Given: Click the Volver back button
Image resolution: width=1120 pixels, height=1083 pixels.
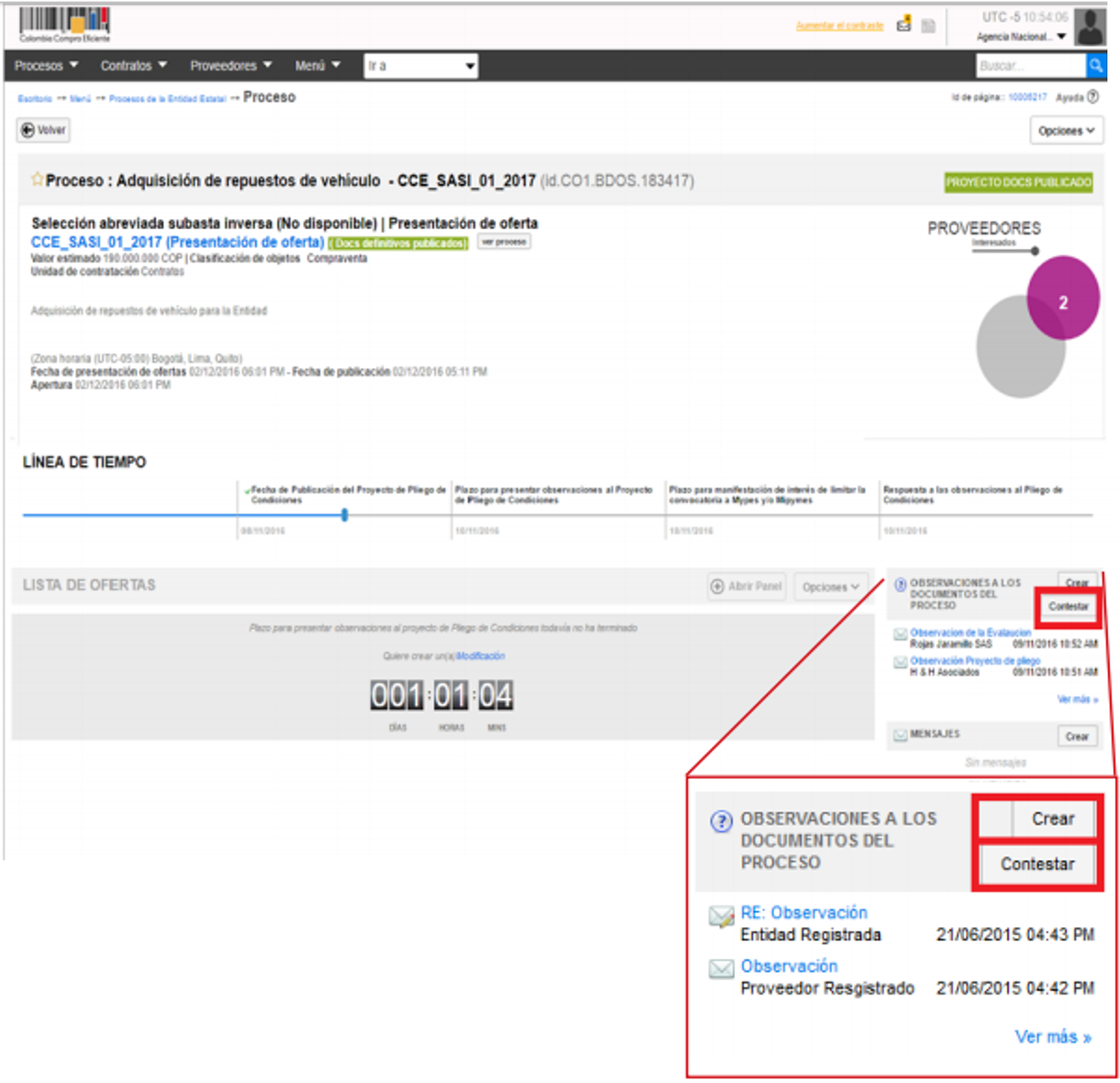Looking at the screenshot, I should click(x=44, y=130).
